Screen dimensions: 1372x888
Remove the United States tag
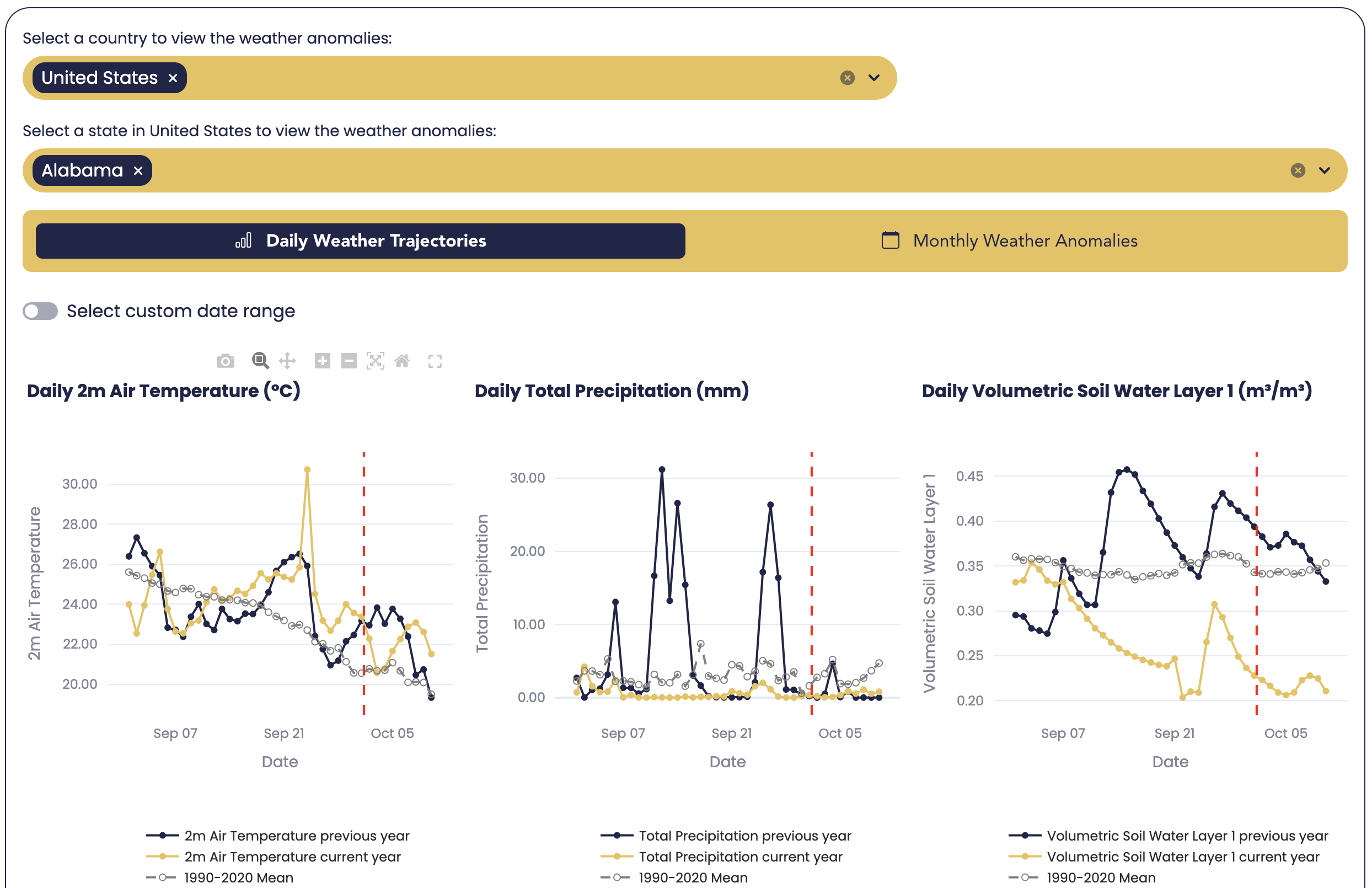click(173, 78)
